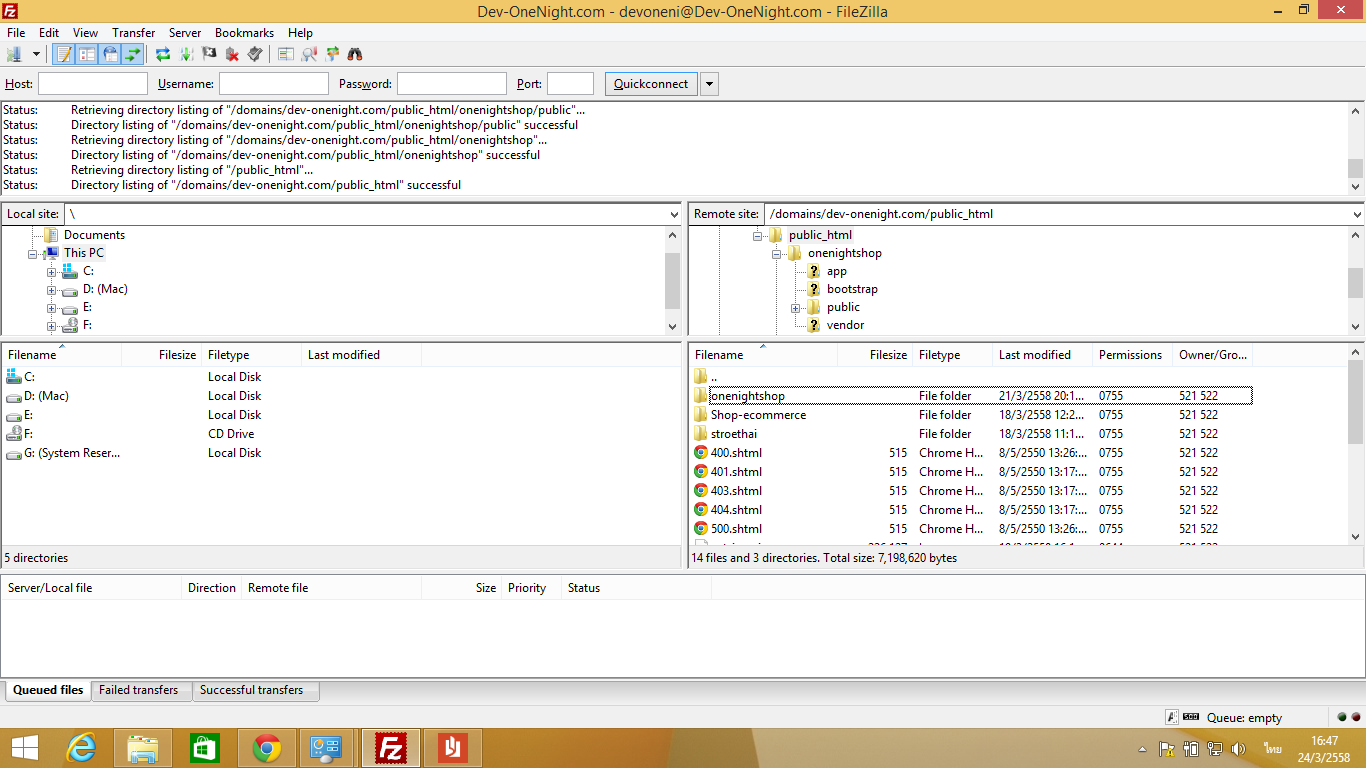Open the Site Manager dropdown arrow
The image size is (1366, 768).
[x=36, y=54]
